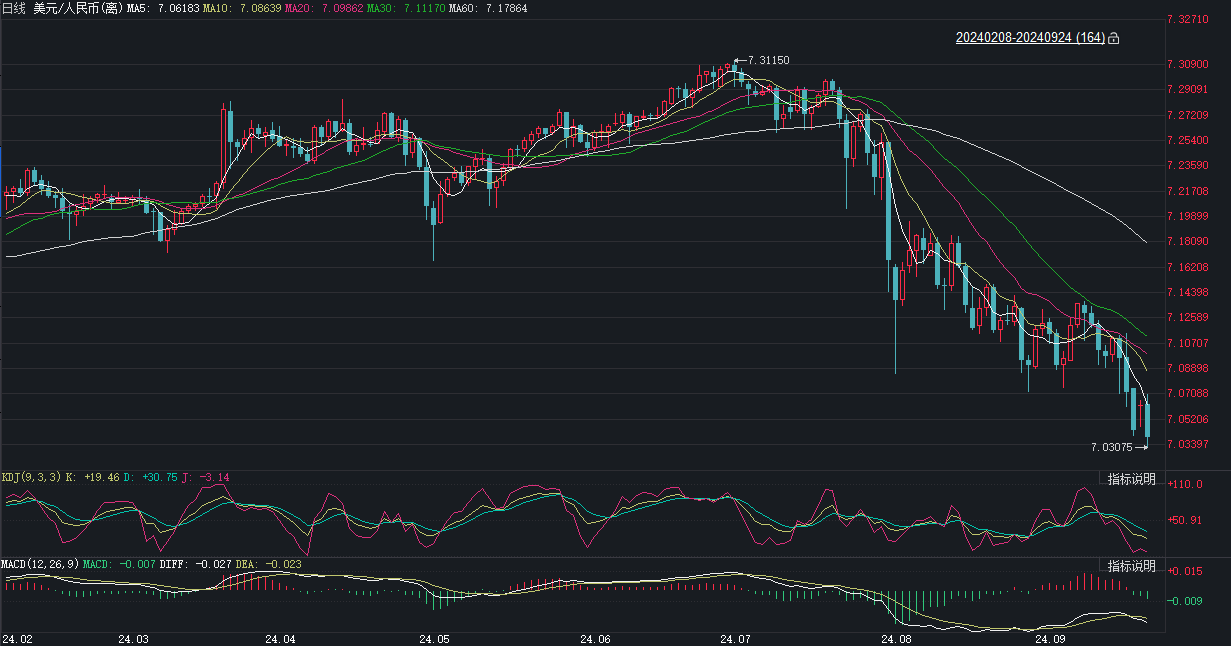Click the 7.31150 high price marker
Viewport: 1231px width, 646px height.
[768, 61]
